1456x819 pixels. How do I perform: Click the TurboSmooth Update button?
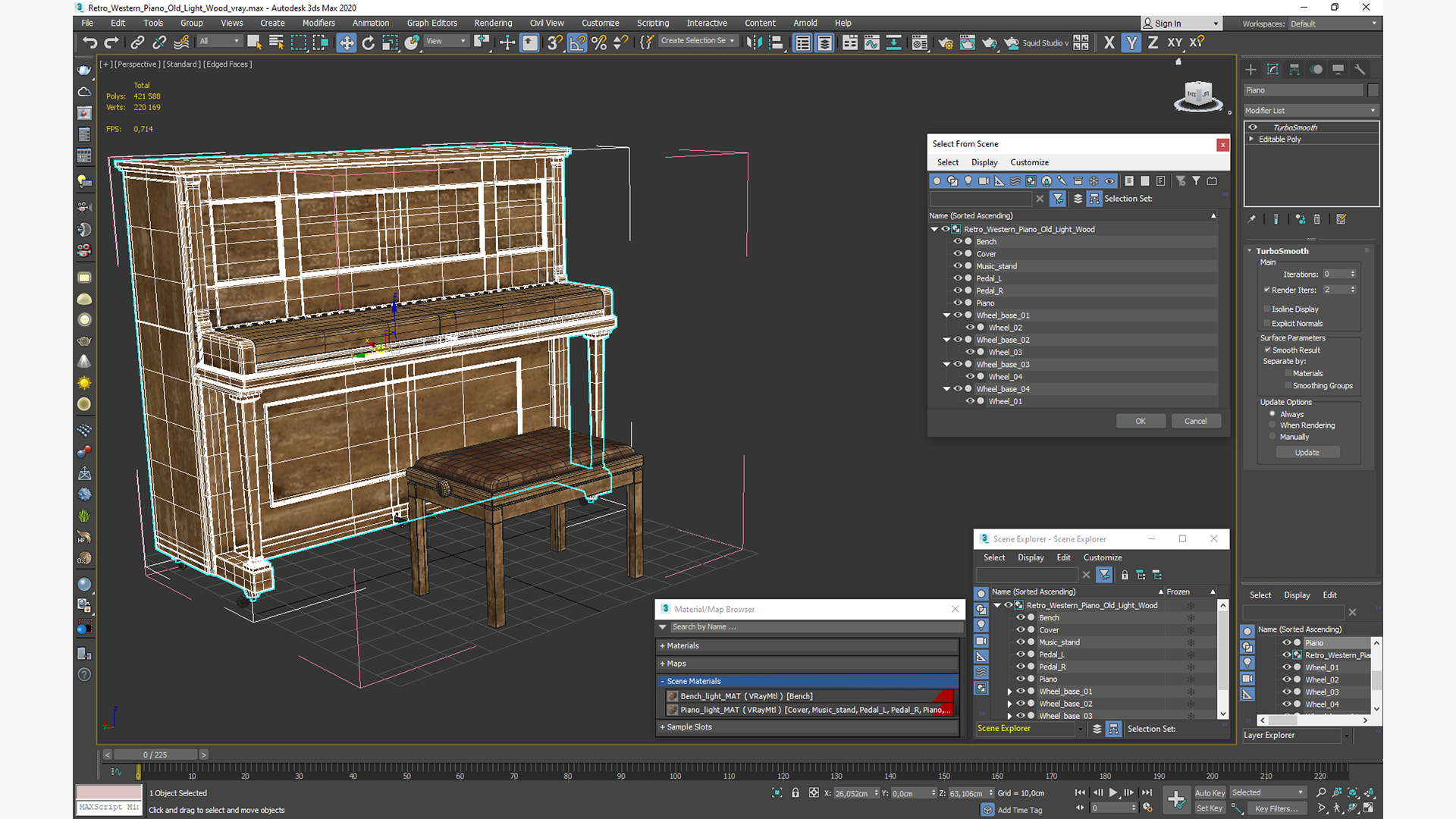[1307, 453]
